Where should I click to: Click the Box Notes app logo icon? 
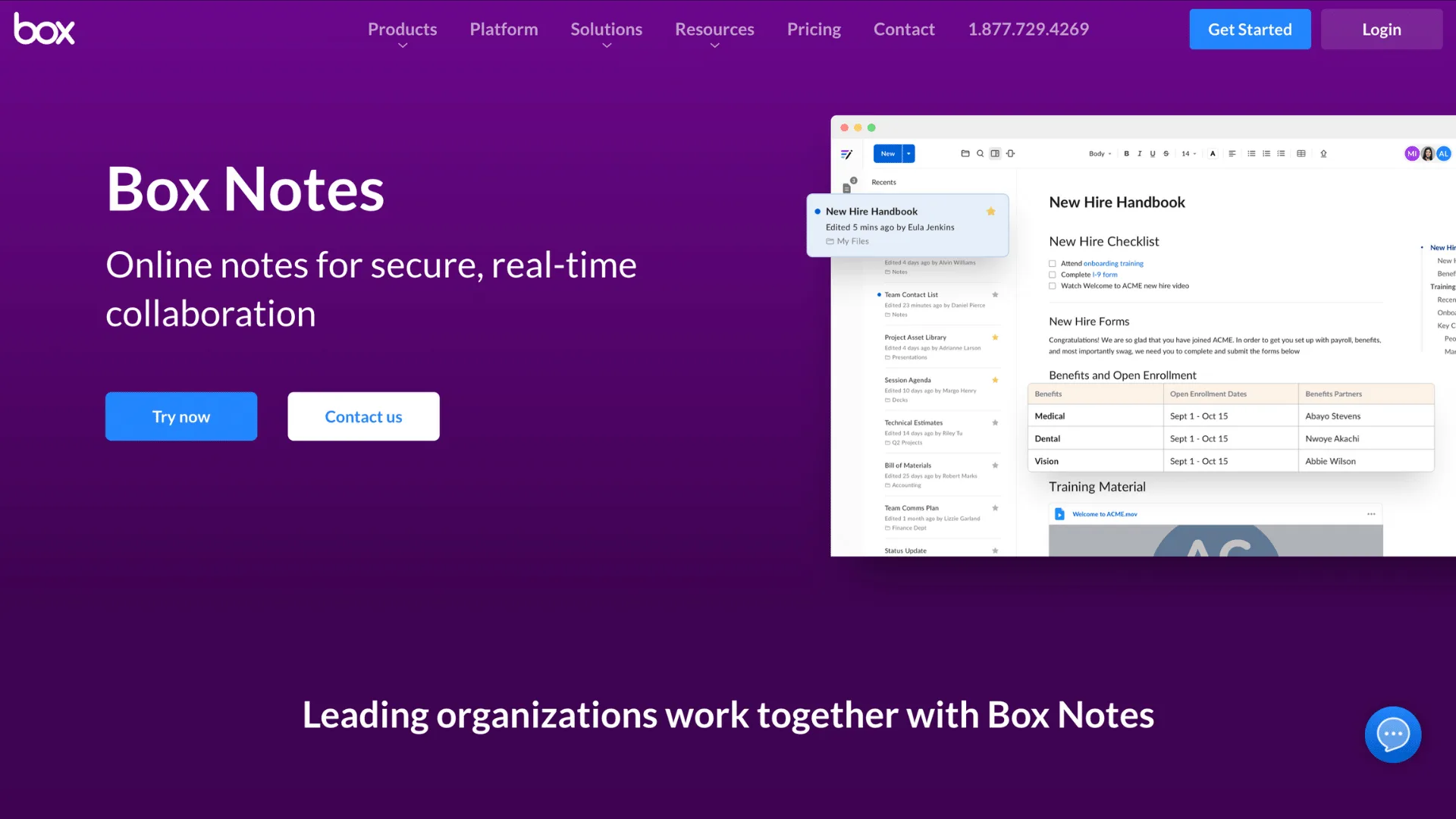click(x=846, y=154)
